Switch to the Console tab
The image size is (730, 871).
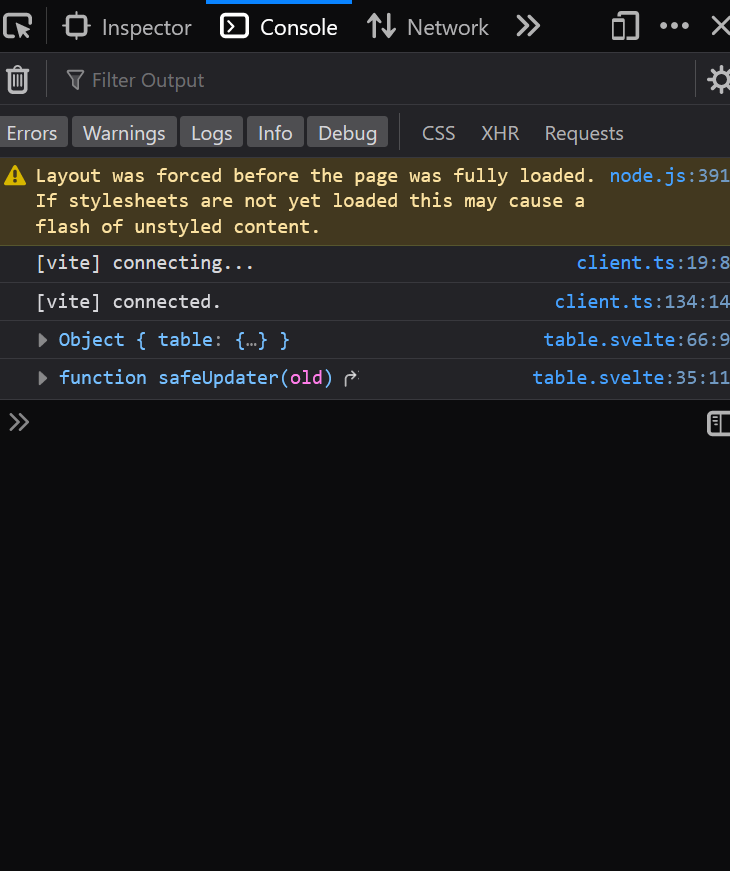click(x=279, y=27)
